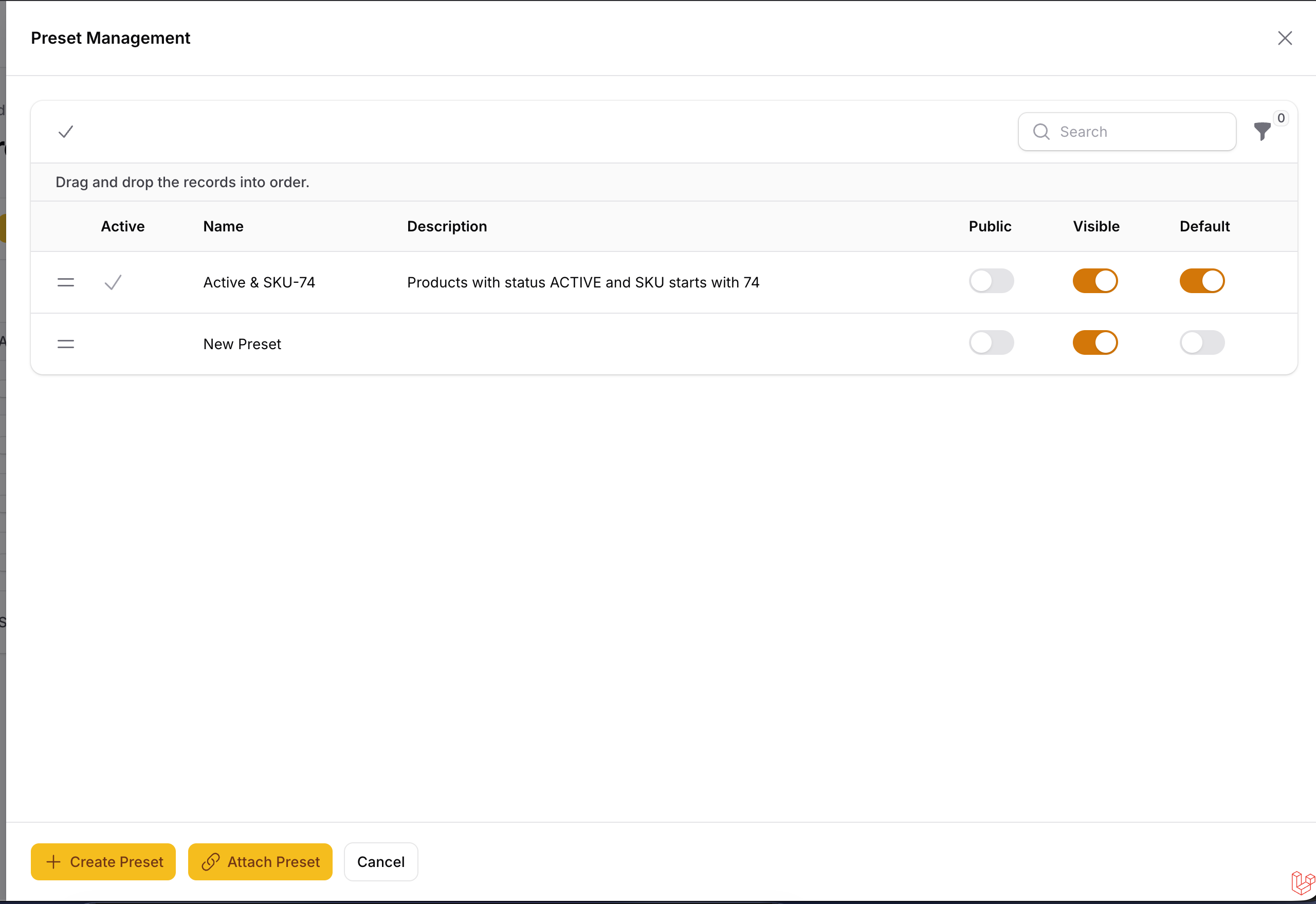Enable Public for New Preset

[991, 342]
